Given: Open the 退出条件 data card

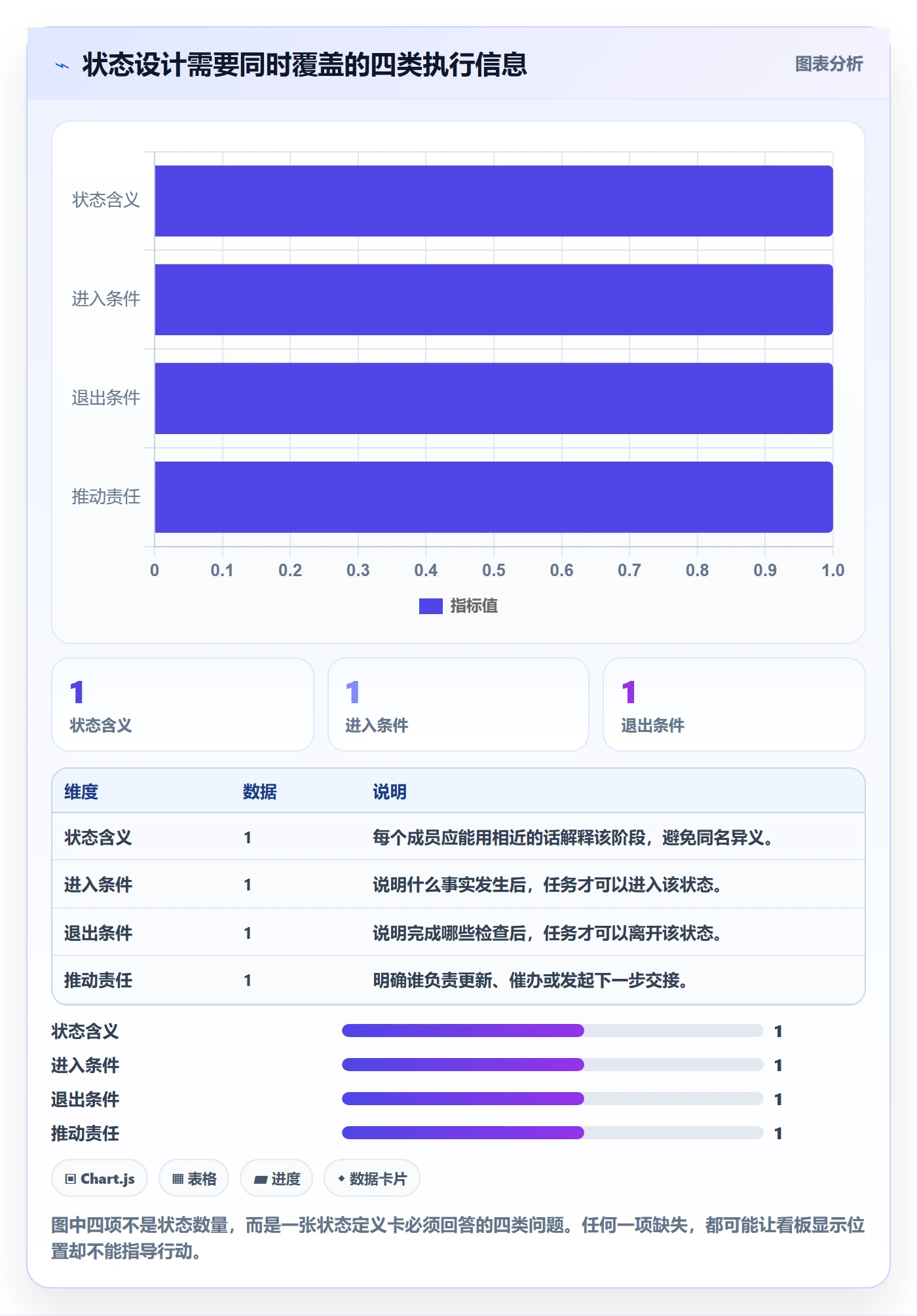Looking at the screenshot, I should point(734,704).
